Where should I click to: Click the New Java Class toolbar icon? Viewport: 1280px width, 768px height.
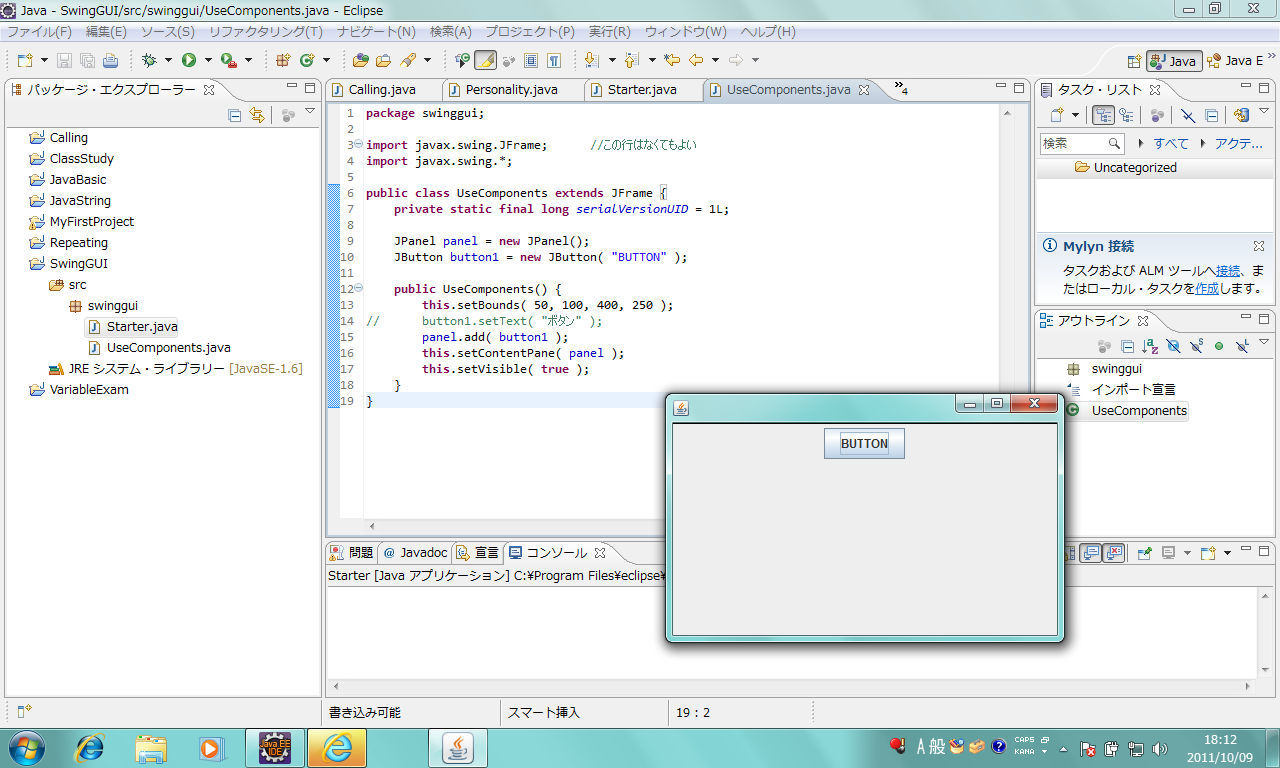tap(307, 60)
